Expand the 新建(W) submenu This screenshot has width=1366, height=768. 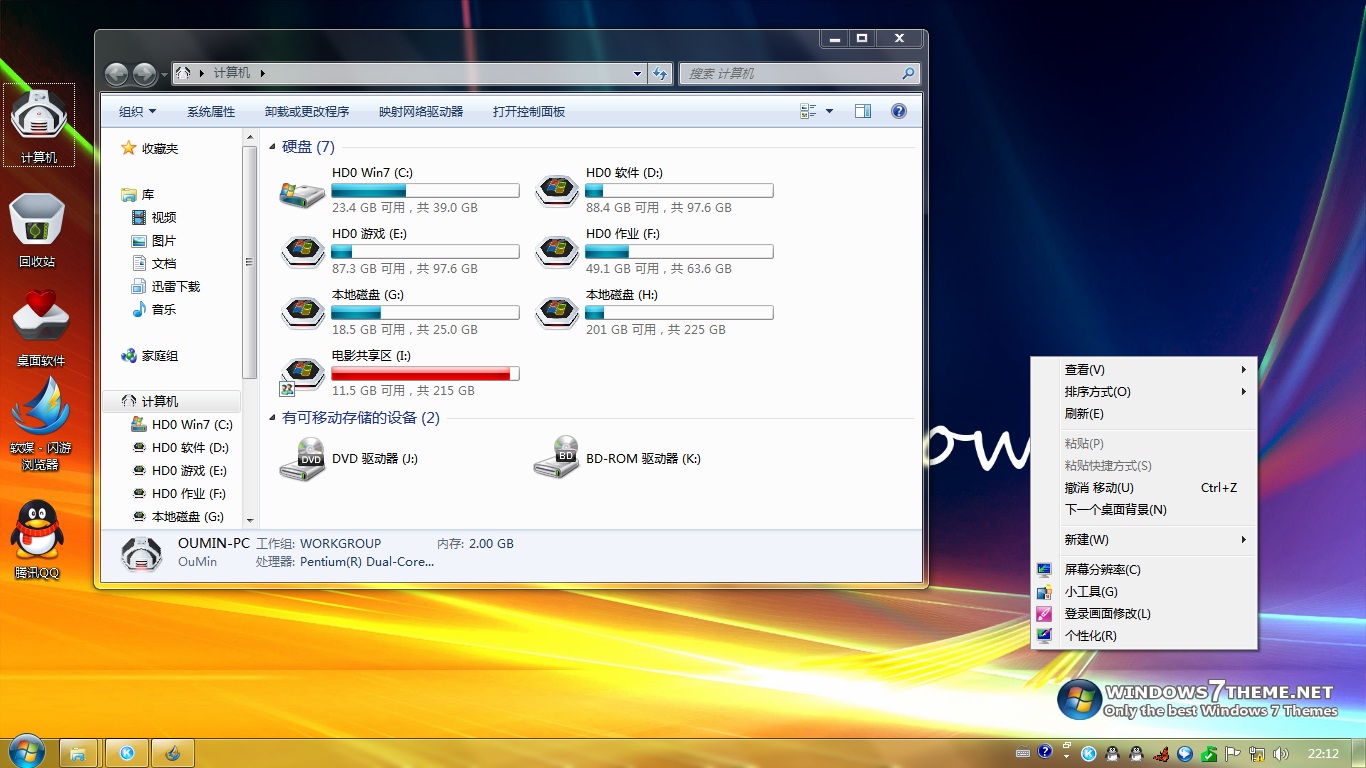click(1144, 540)
